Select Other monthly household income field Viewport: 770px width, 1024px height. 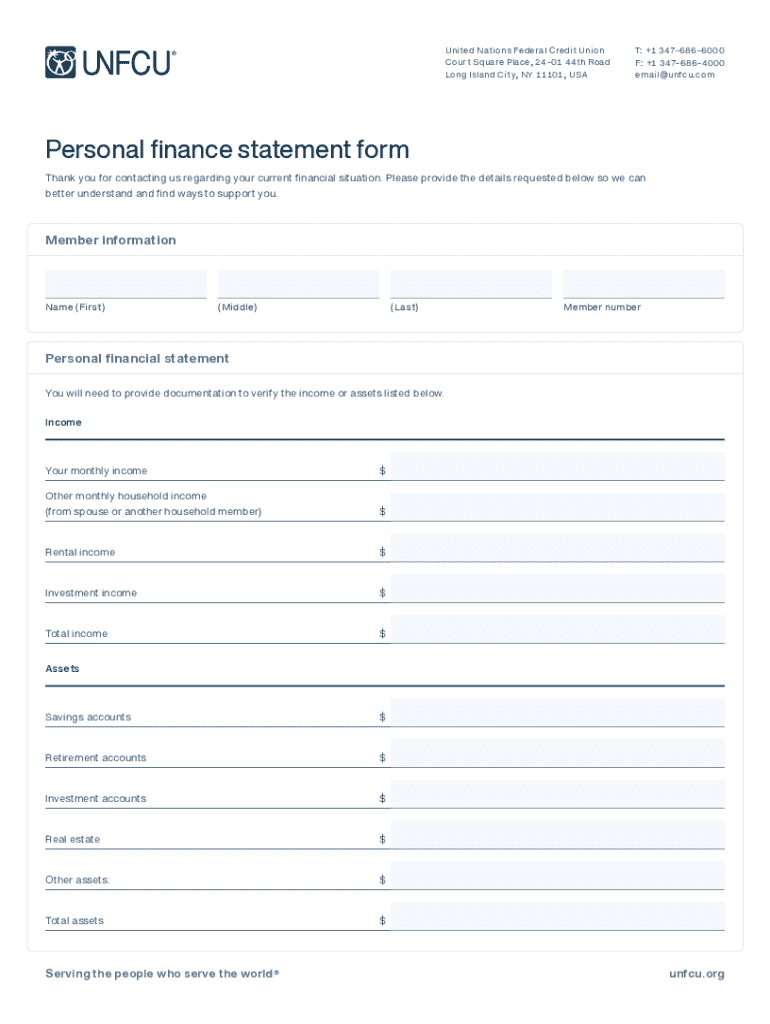557,507
